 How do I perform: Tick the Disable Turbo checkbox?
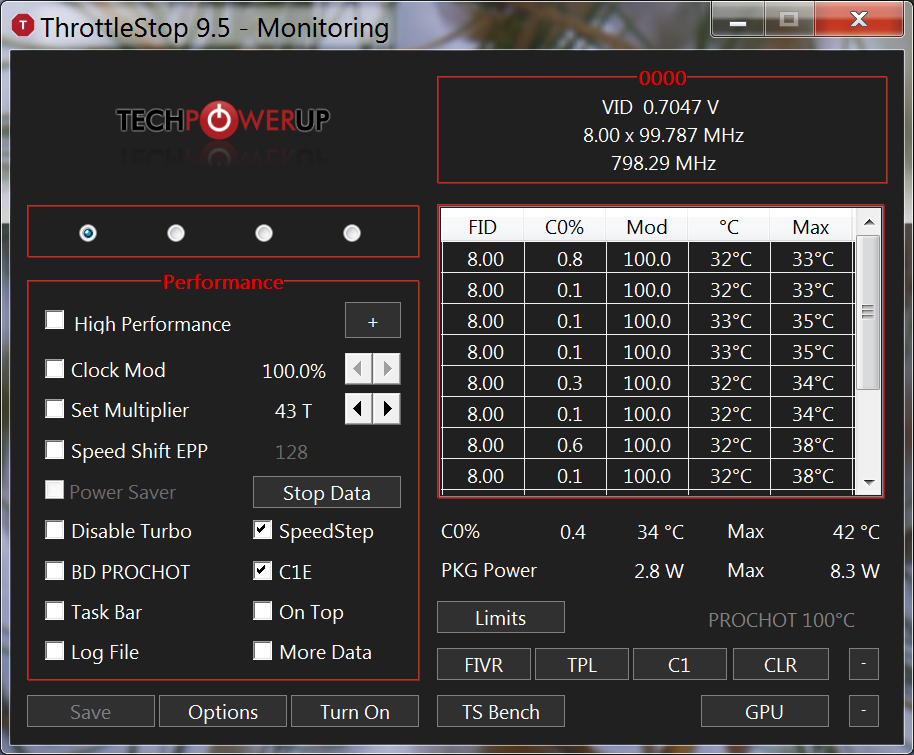(55, 530)
